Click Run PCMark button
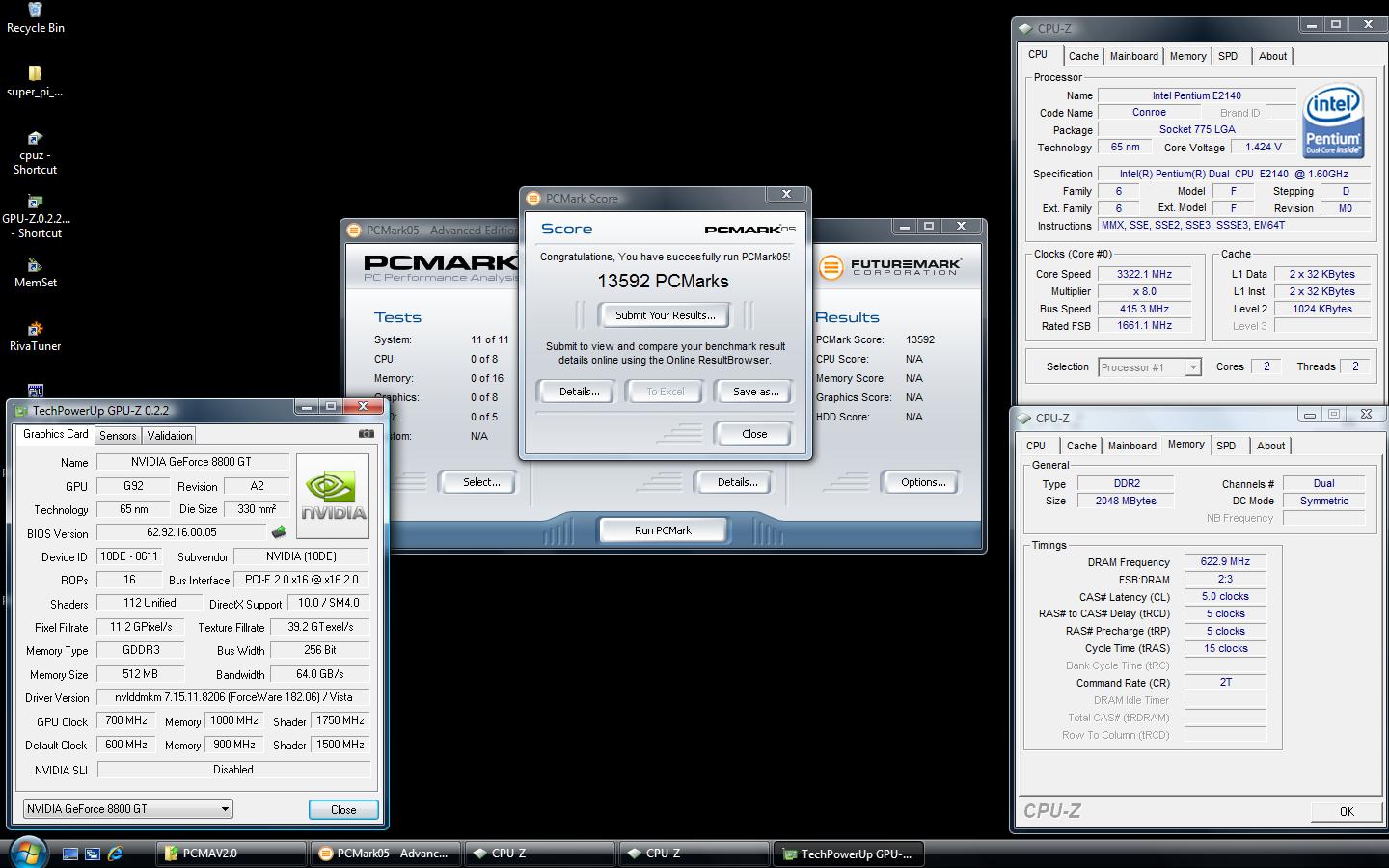Image resolution: width=1389 pixels, height=868 pixels. pyautogui.click(x=663, y=530)
